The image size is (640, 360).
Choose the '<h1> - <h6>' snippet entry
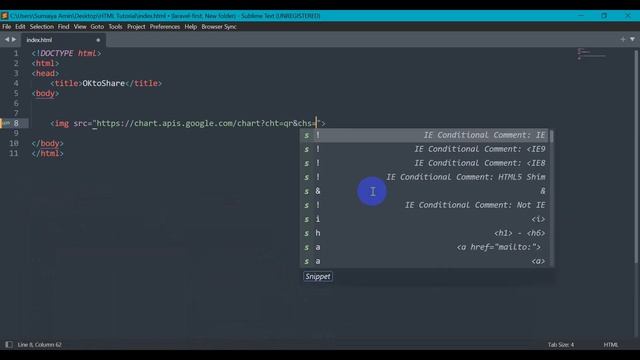425,233
